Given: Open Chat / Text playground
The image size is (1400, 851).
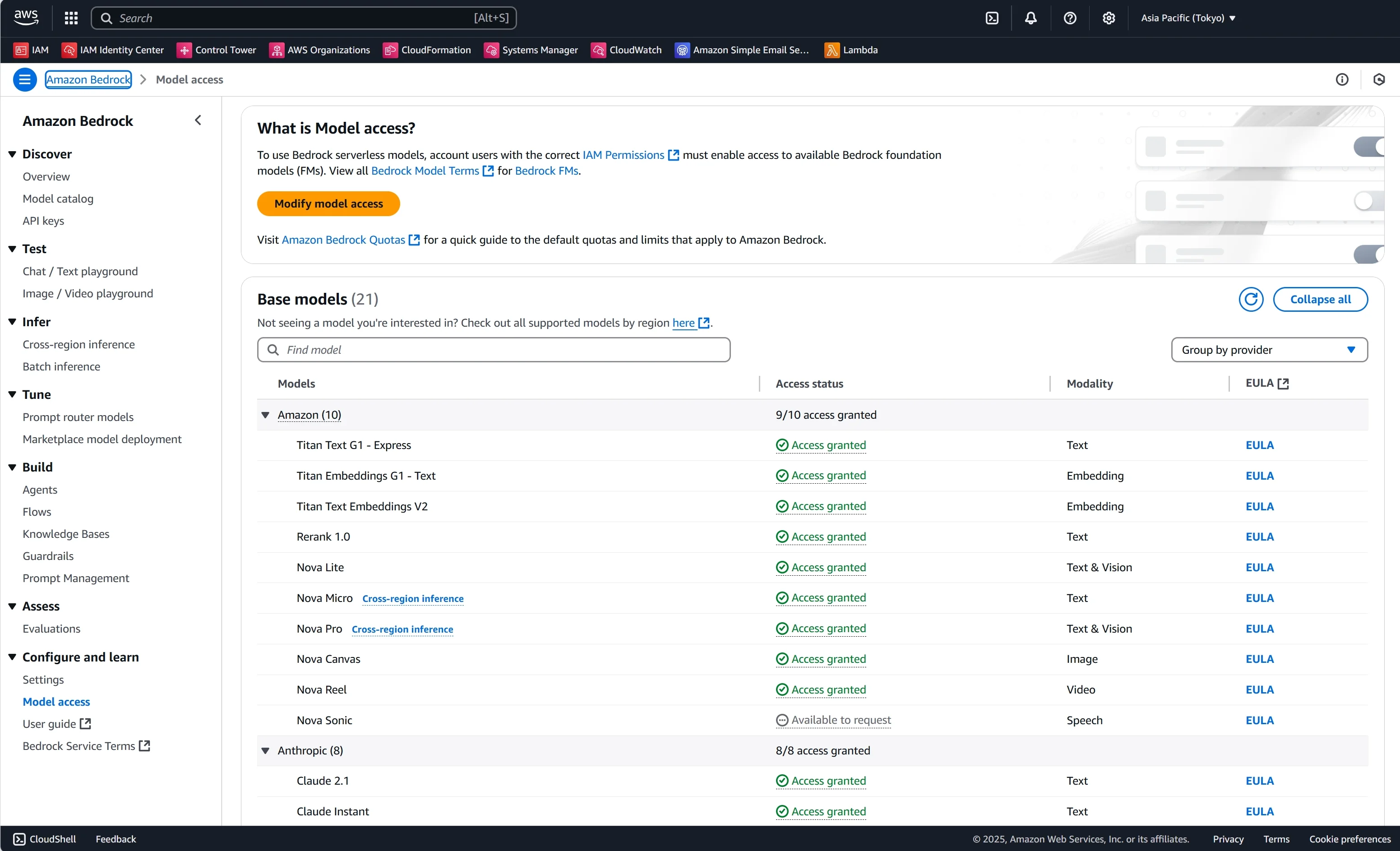Looking at the screenshot, I should coord(80,272).
